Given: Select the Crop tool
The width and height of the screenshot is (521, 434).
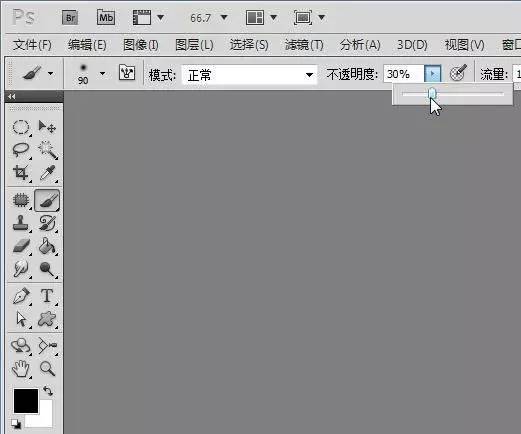Looking at the screenshot, I should pos(21,173).
